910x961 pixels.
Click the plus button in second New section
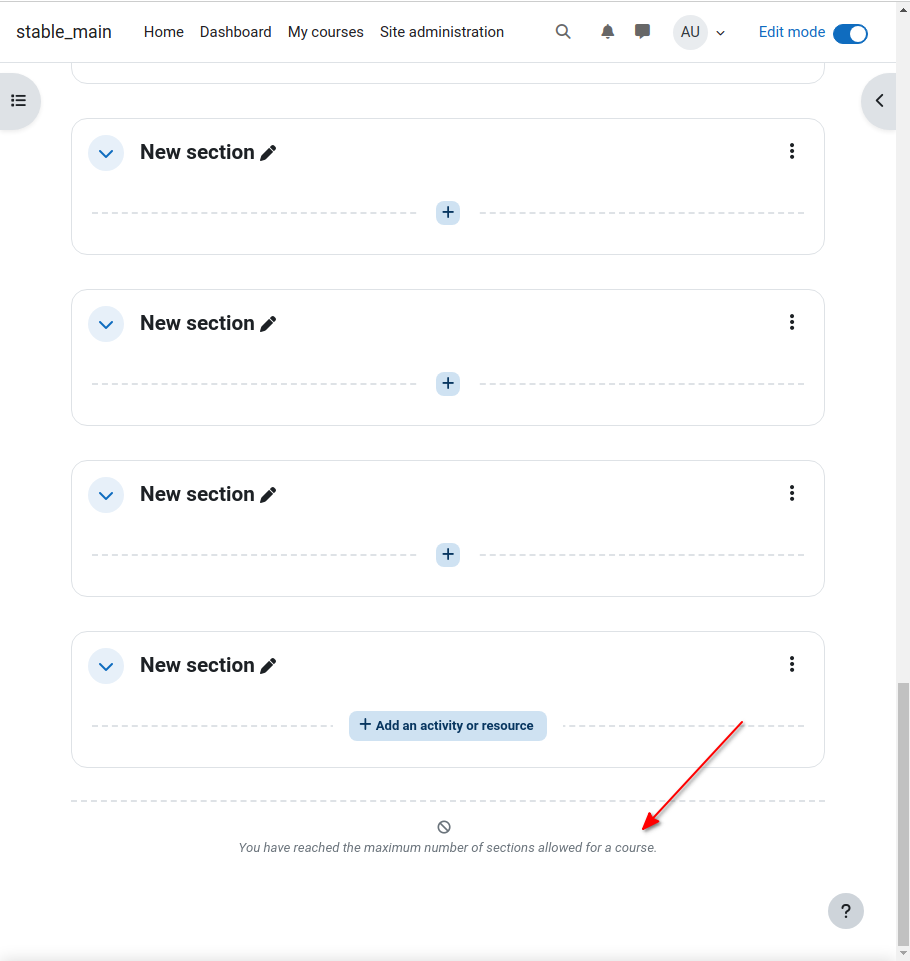pos(448,384)
